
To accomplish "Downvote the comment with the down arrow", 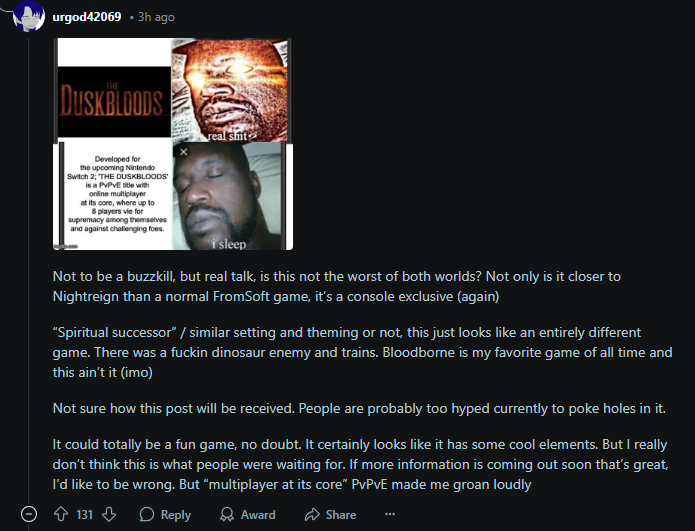I will point(109,514).
